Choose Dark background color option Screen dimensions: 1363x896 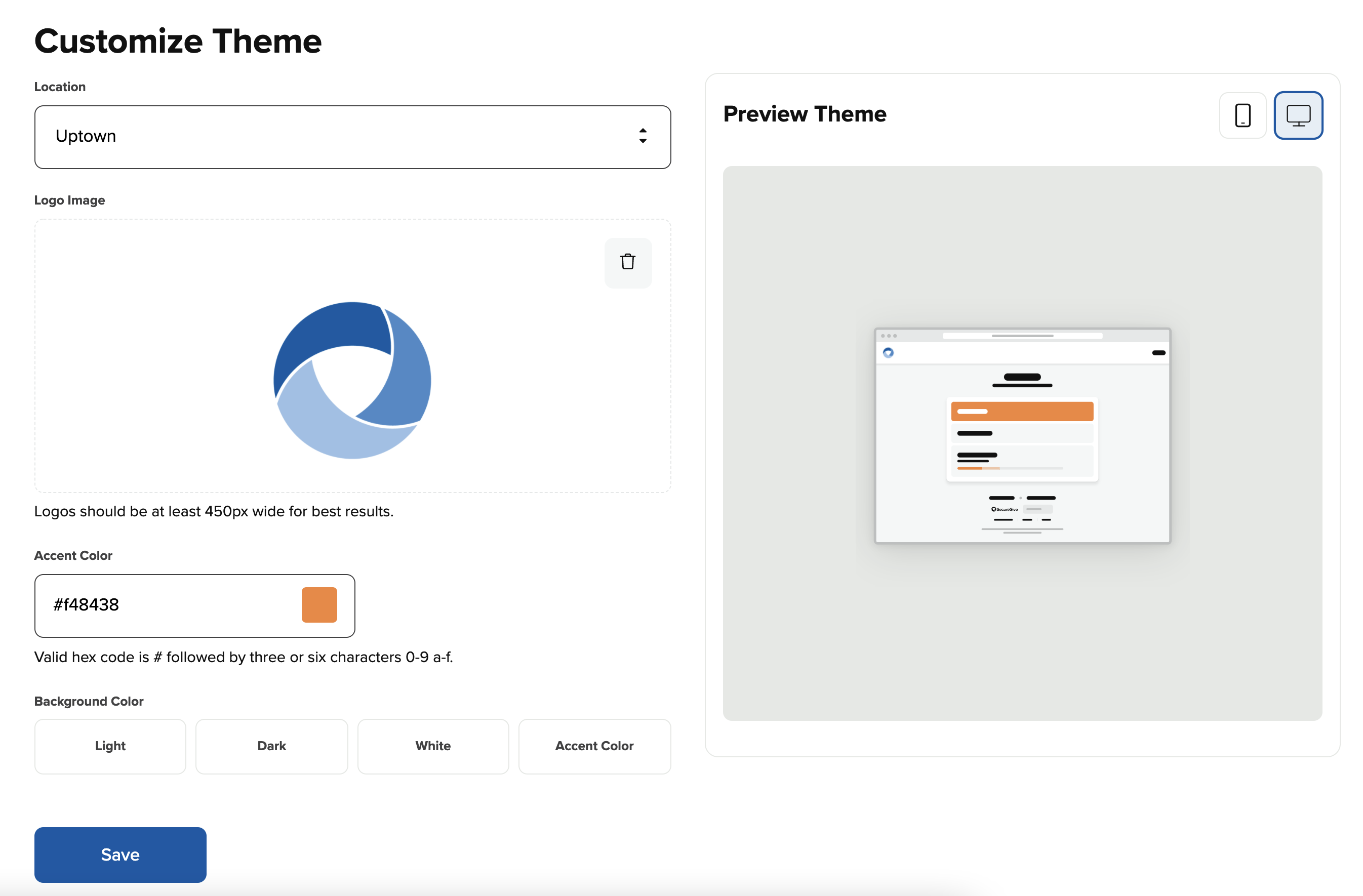point(271,746)
